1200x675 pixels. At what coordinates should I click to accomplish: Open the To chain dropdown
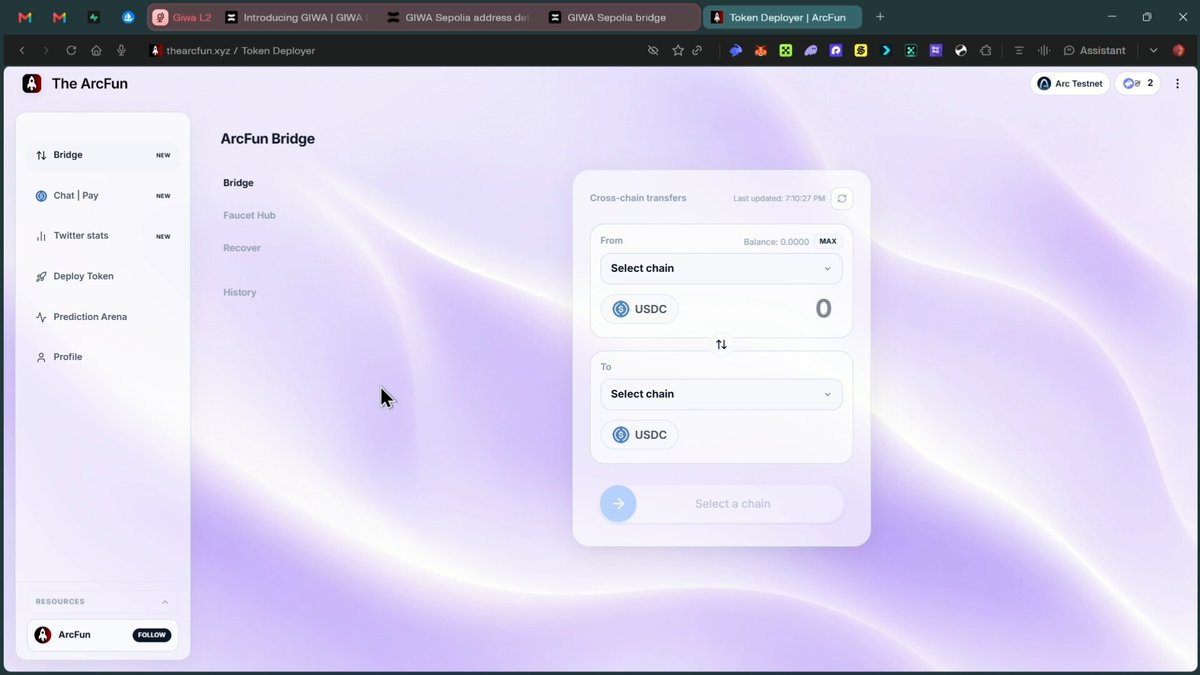pos(721,394)
